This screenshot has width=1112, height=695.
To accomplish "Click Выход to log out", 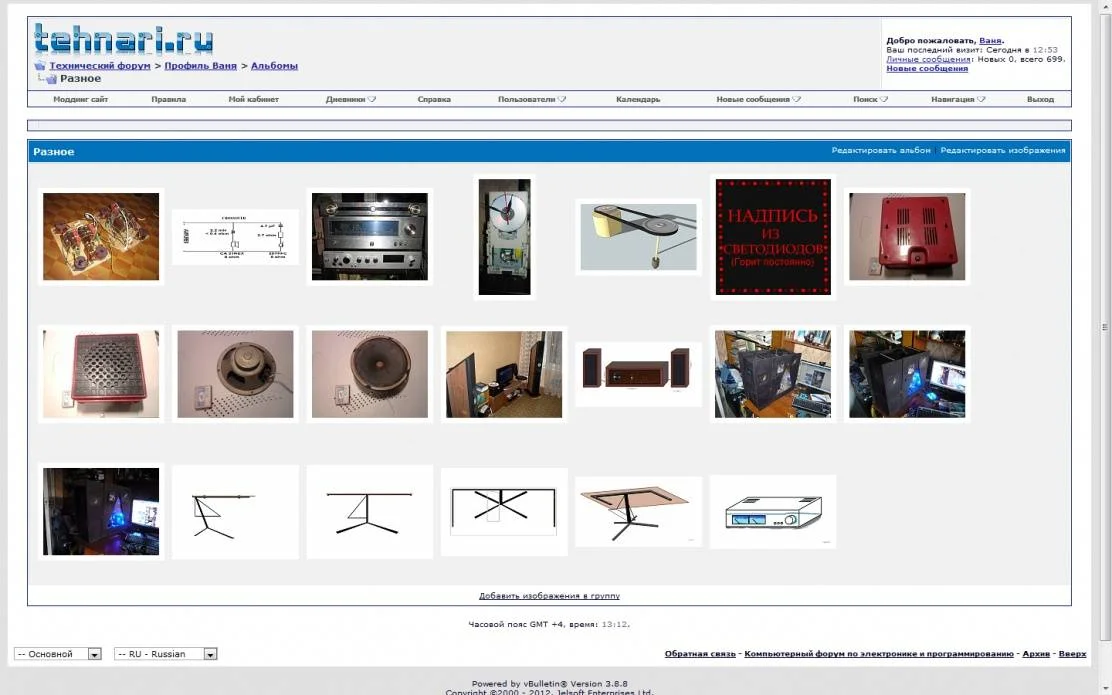I will click(1040, 99).
